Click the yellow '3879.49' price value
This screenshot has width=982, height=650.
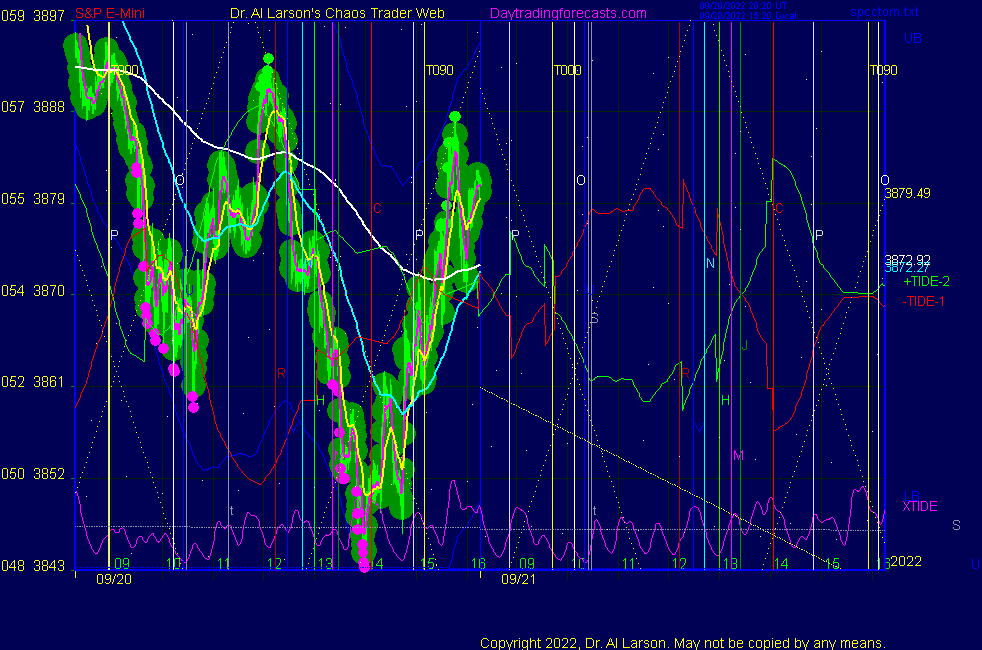point(907,193)
